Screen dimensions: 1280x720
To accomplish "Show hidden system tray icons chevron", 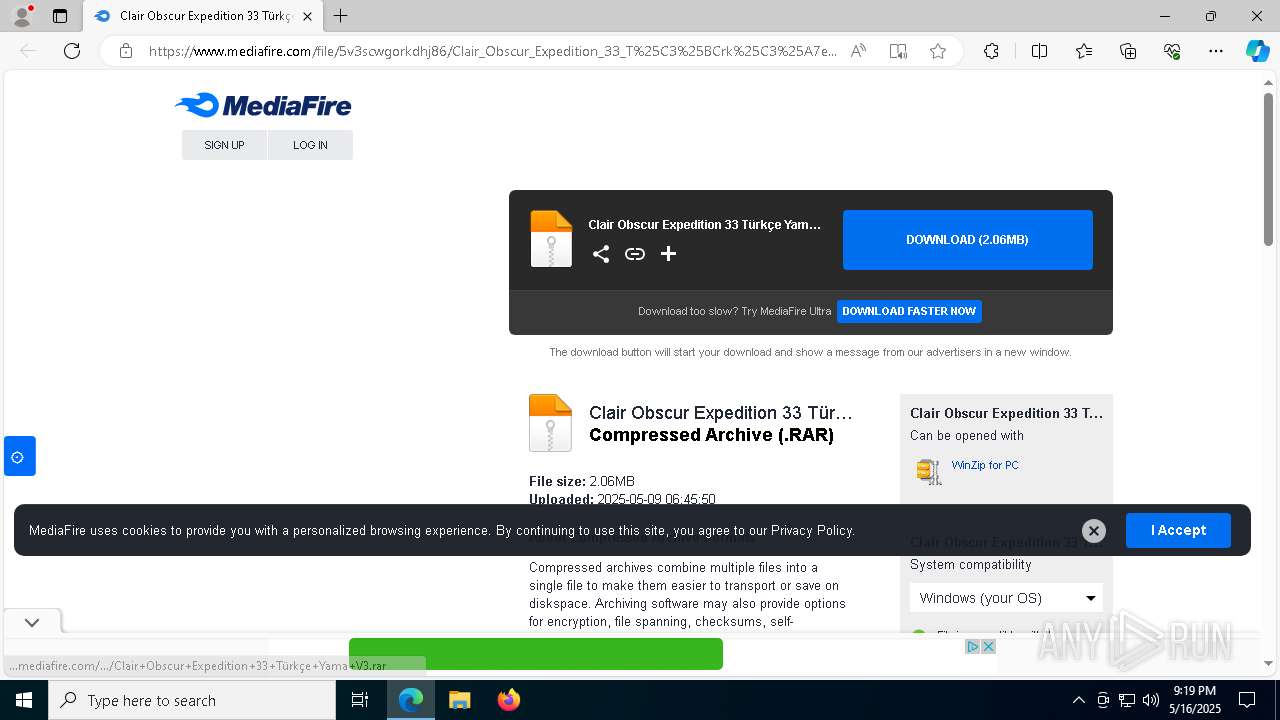I will [x=1078, y=700].
